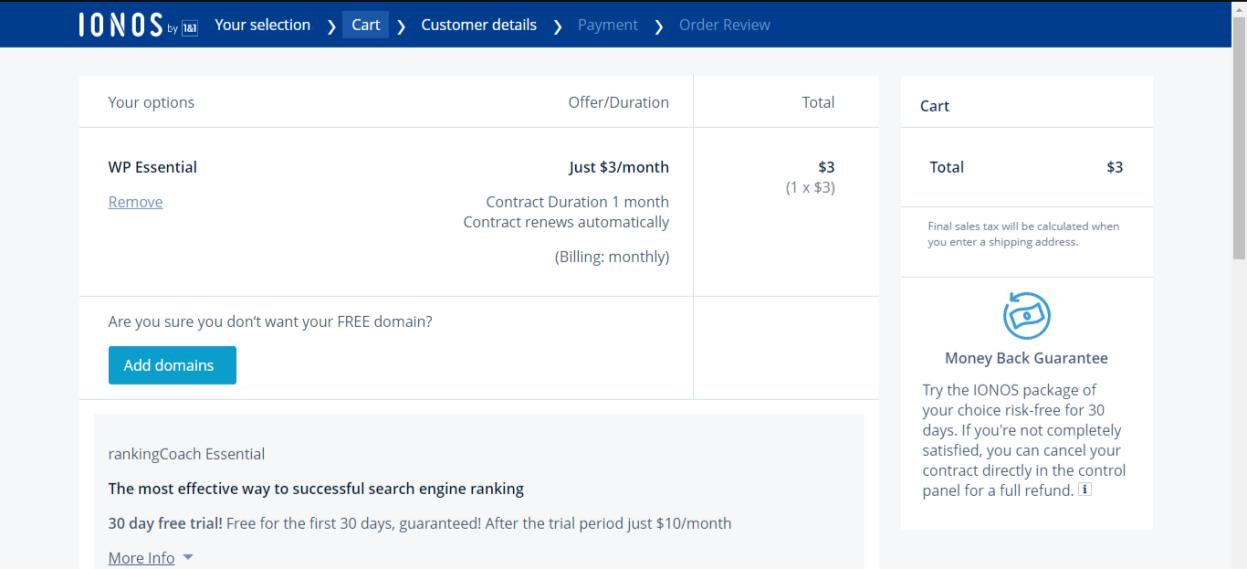Click the FREE domain question text

[270, 322]
